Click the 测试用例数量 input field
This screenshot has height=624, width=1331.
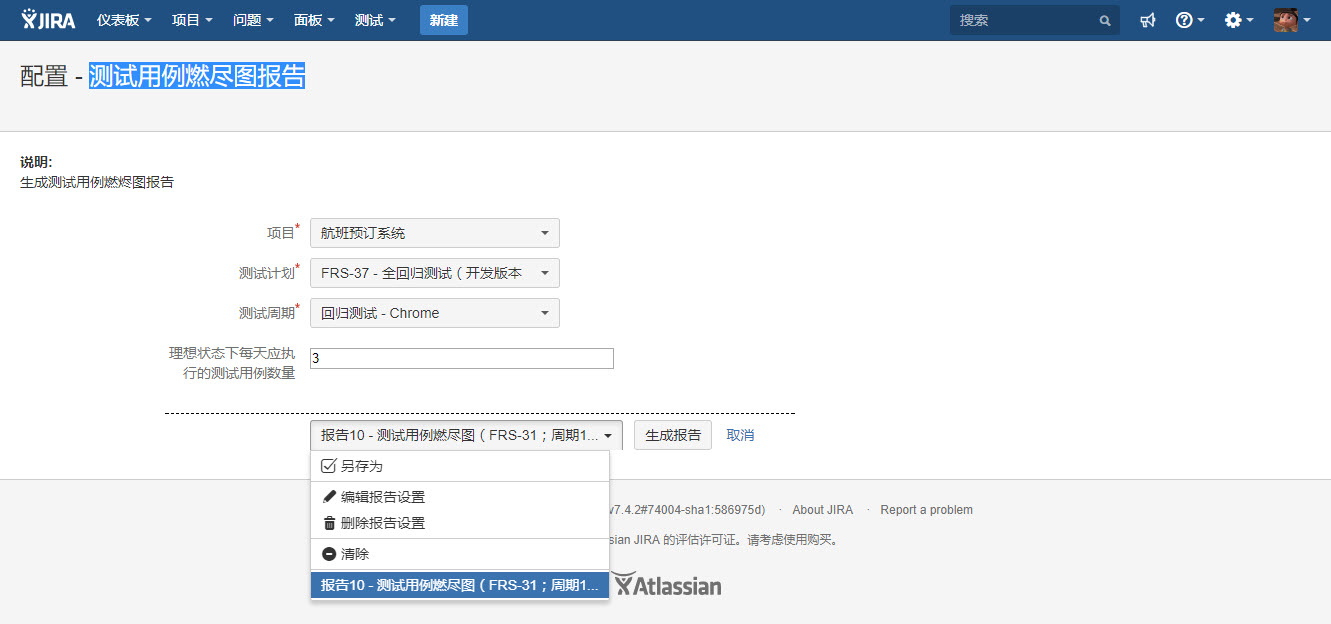click(x=462, y=358)
